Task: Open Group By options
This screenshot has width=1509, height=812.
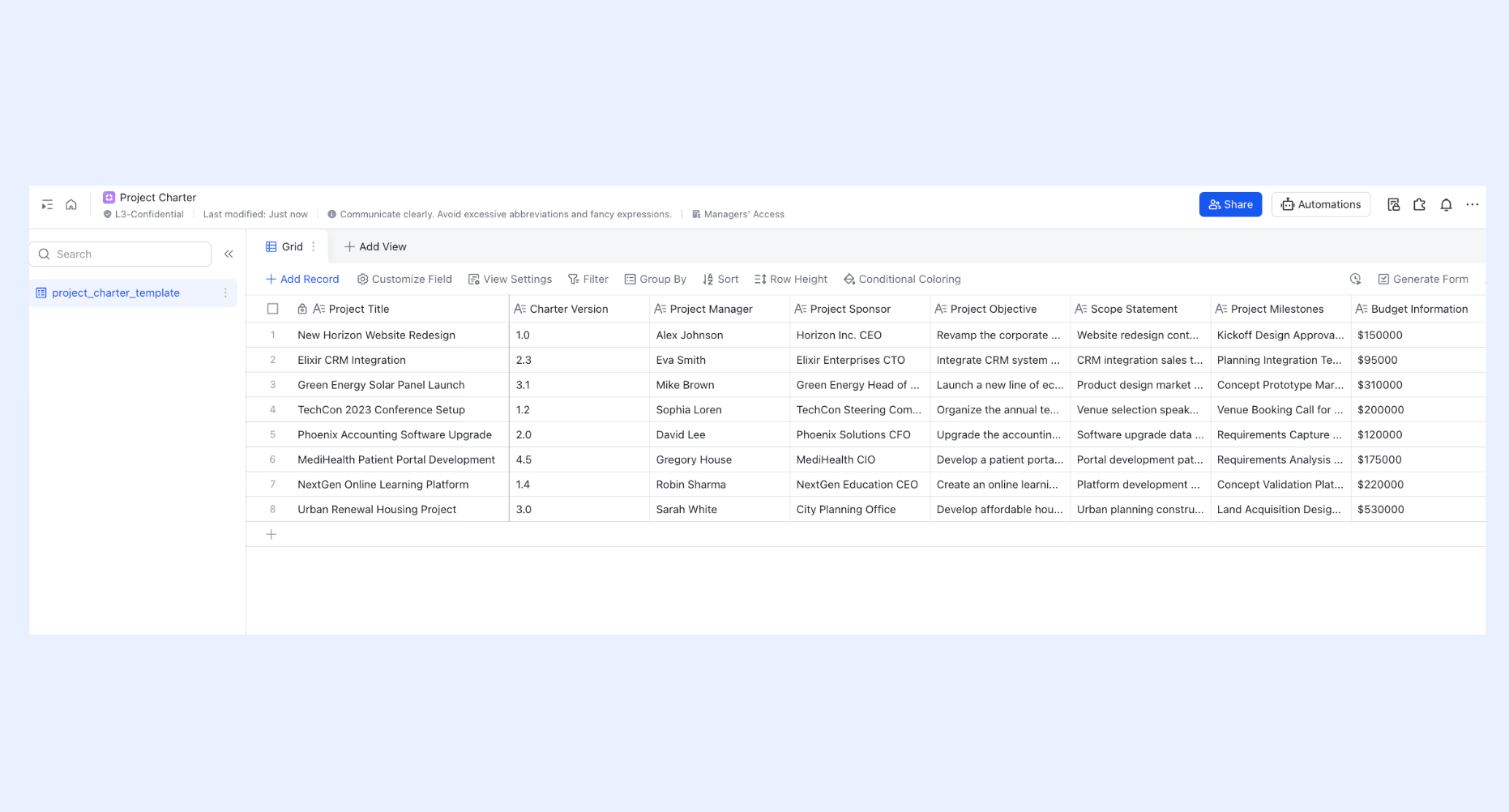Action: [655, 280]
